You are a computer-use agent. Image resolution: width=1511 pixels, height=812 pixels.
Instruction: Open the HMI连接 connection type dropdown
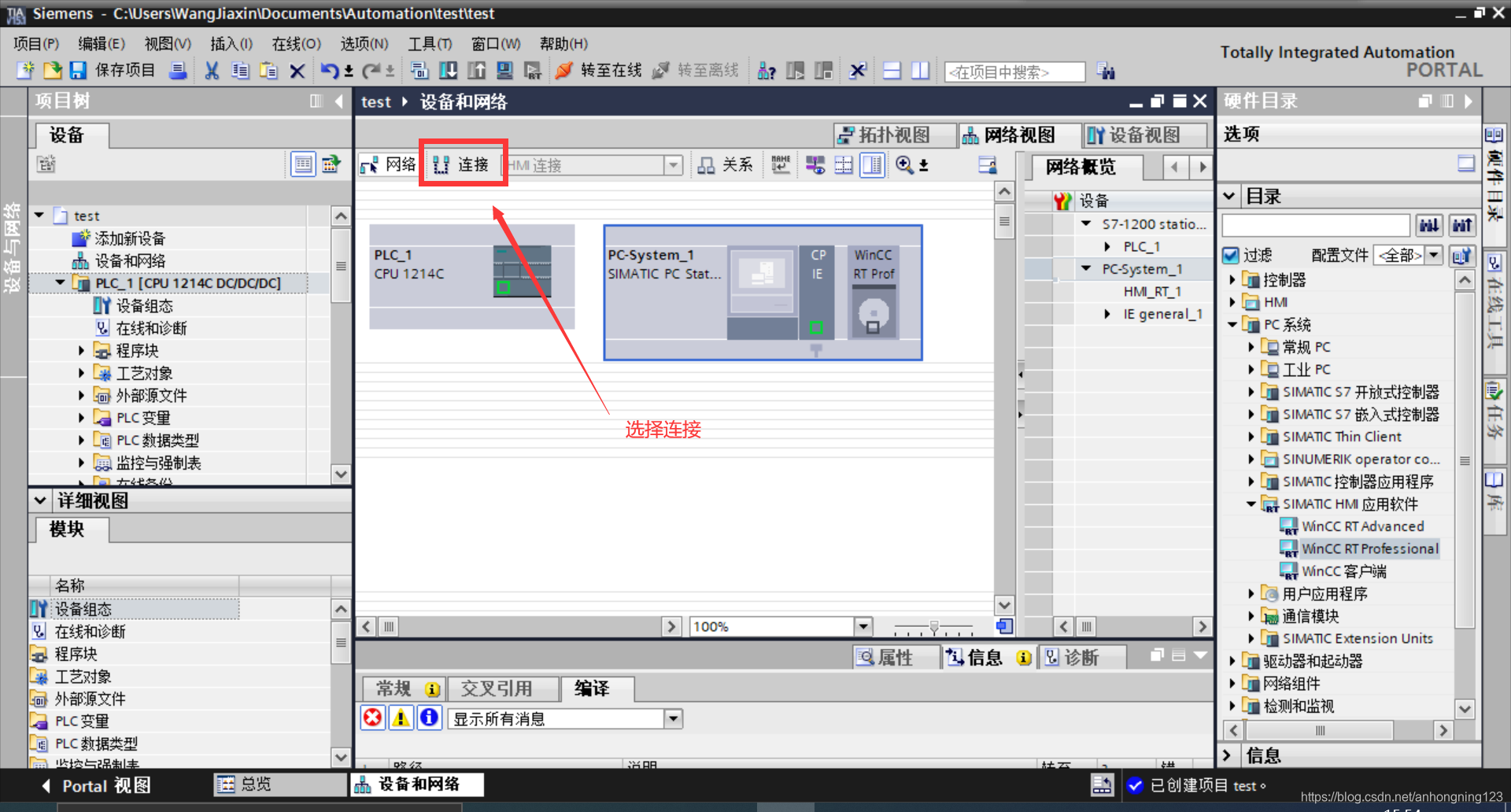[673, 165]
